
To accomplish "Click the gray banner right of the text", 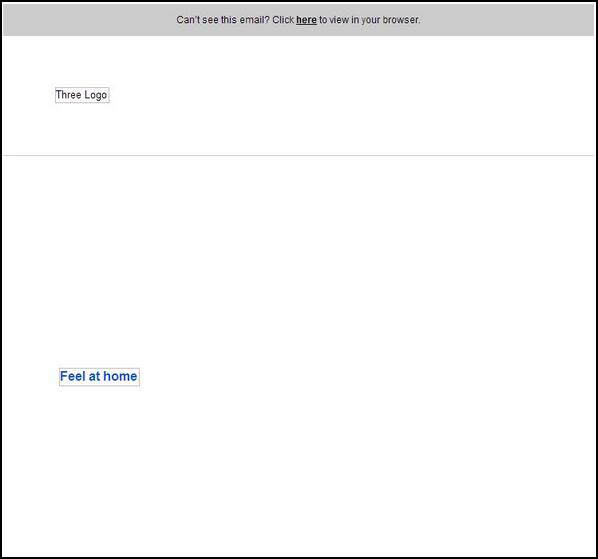I will (x=507, y=20).
